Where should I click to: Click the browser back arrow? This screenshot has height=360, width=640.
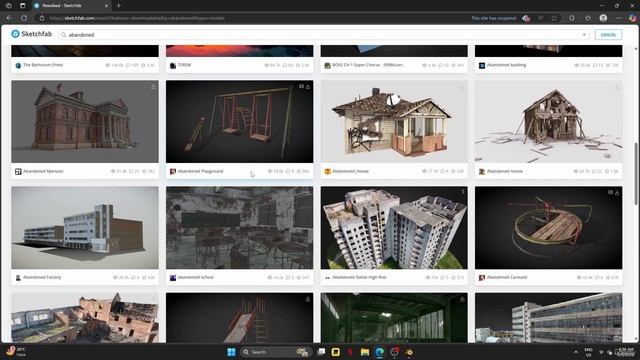click(x=9, y=18)
